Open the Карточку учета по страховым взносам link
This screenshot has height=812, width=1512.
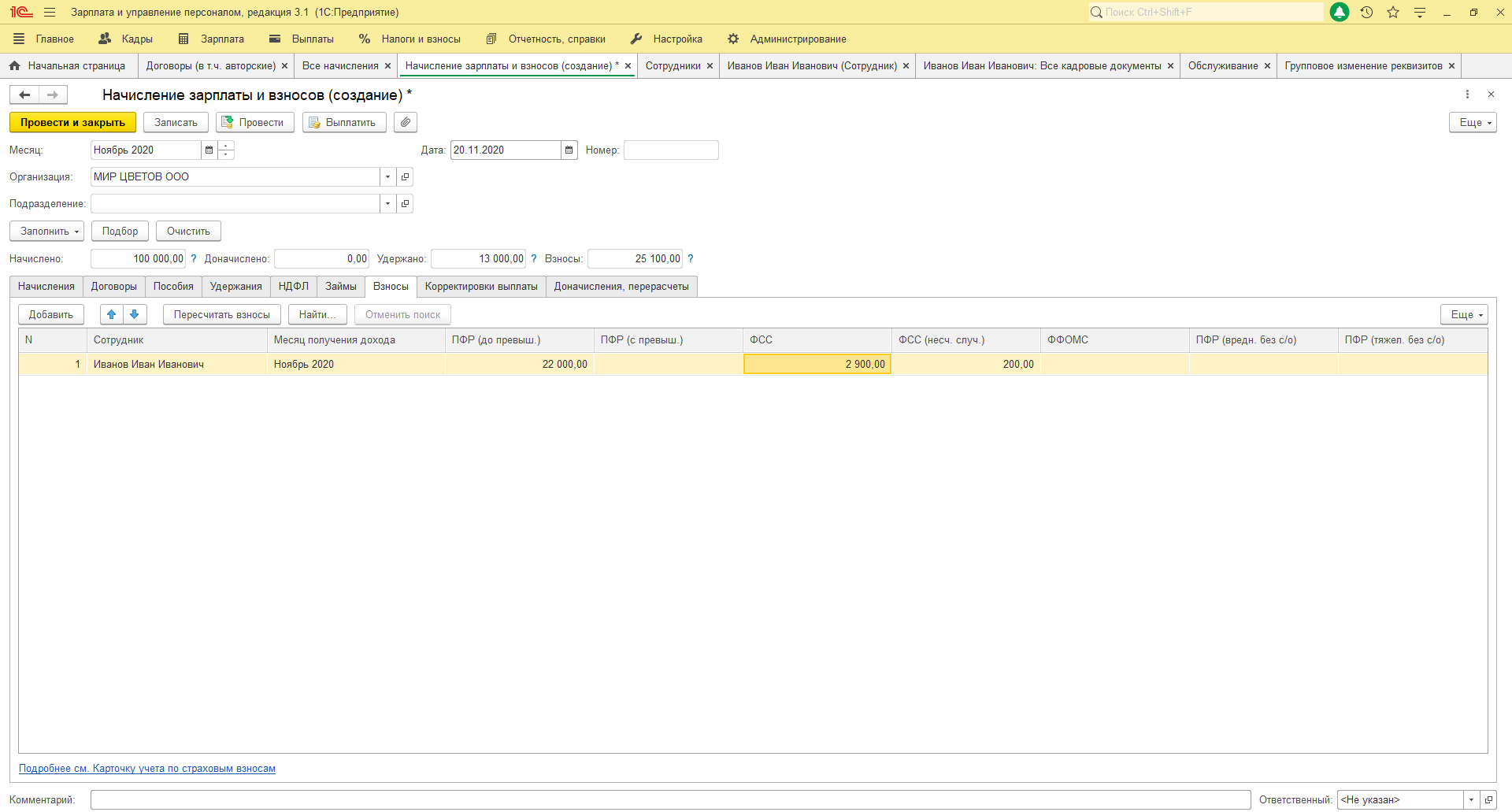point(147,769)
